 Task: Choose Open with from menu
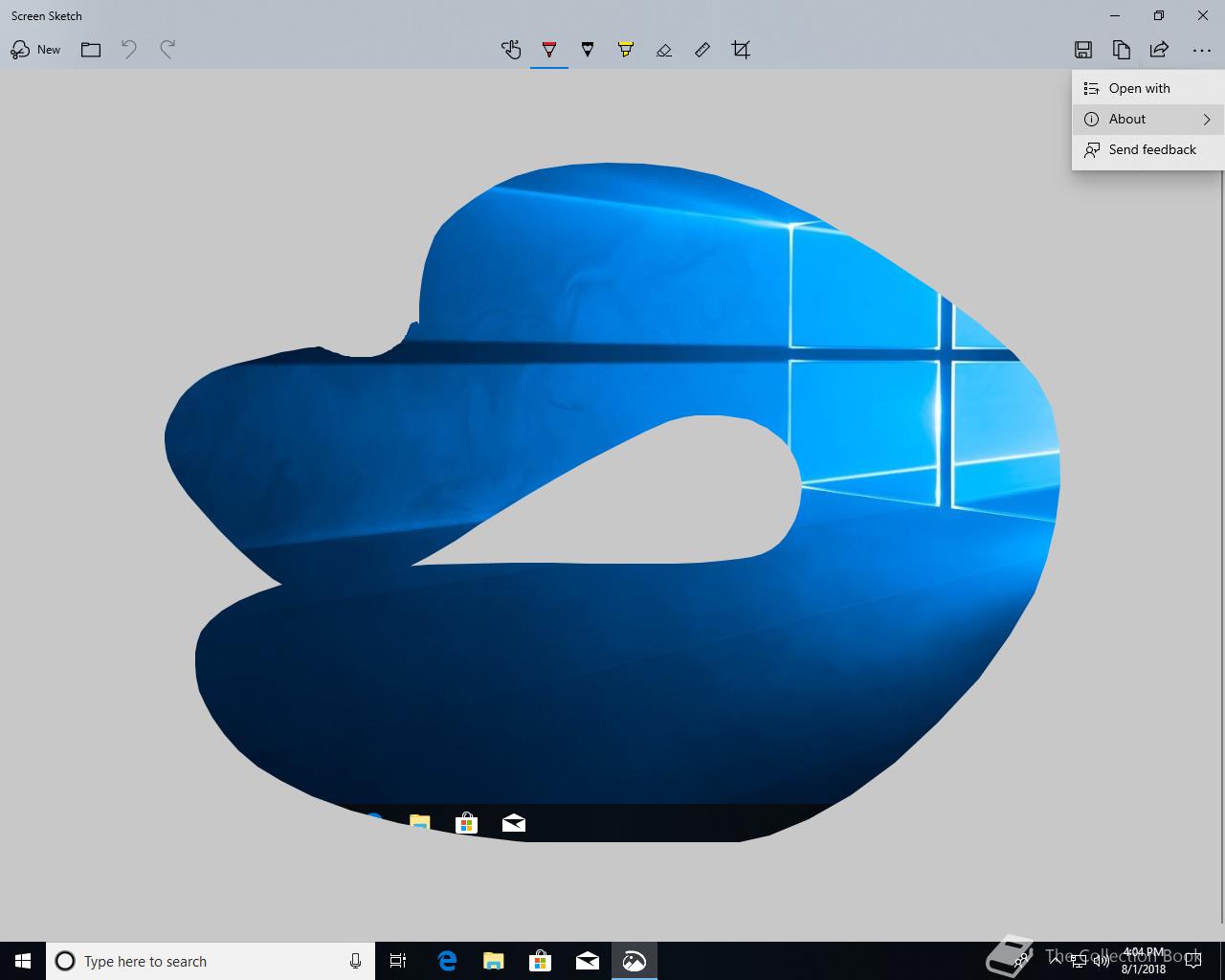coord(1147,88)
